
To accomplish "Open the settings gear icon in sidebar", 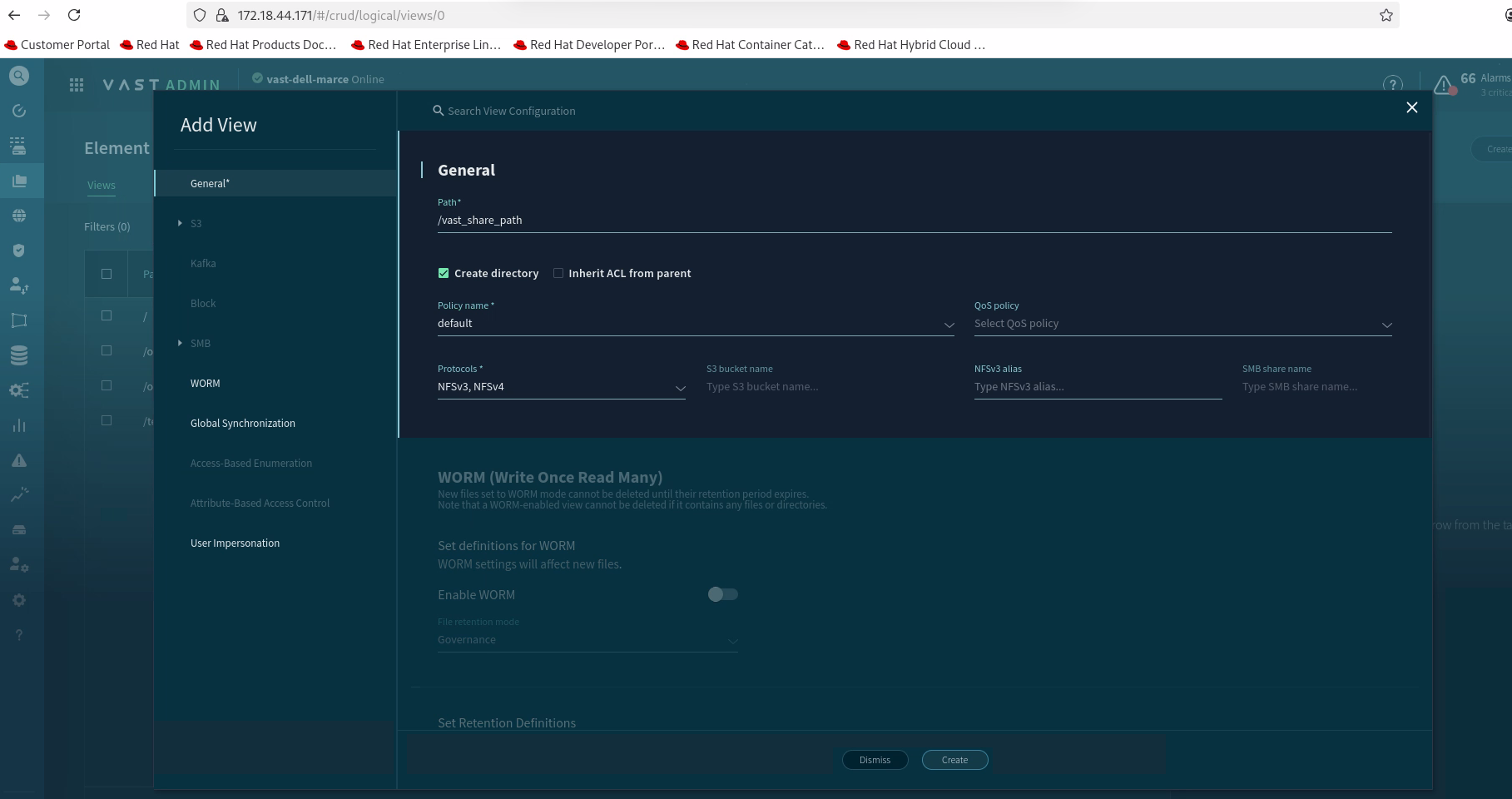I will coord(19,600).
